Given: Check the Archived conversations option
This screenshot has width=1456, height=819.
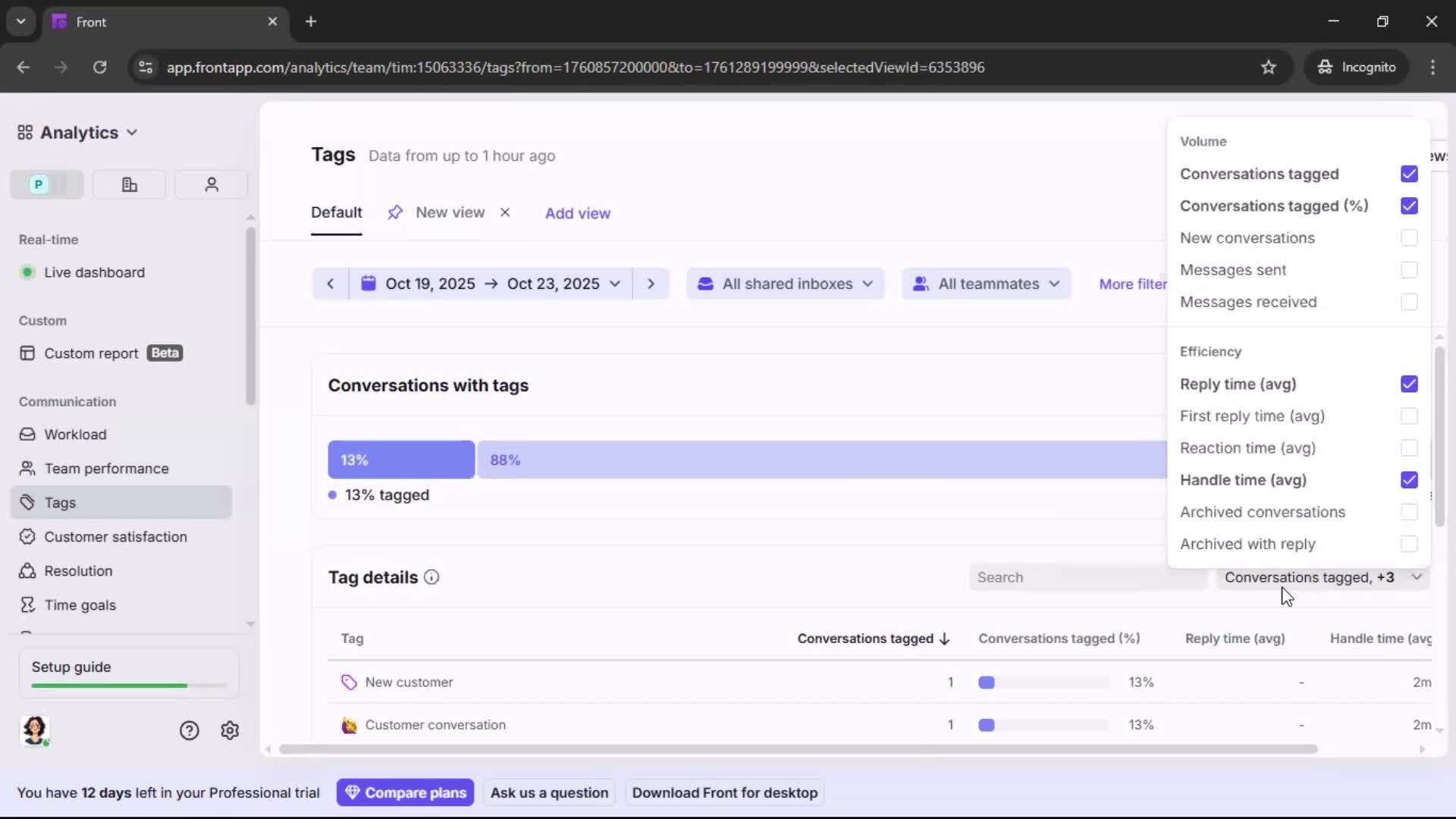Looking at the screenshot, I should click(x=1409, y=512).
